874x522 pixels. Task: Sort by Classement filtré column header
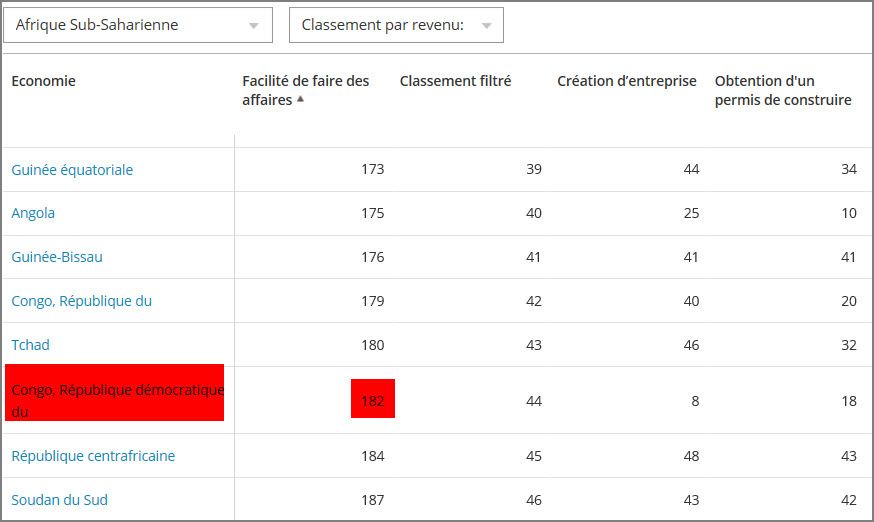click(x=455, y=81)
